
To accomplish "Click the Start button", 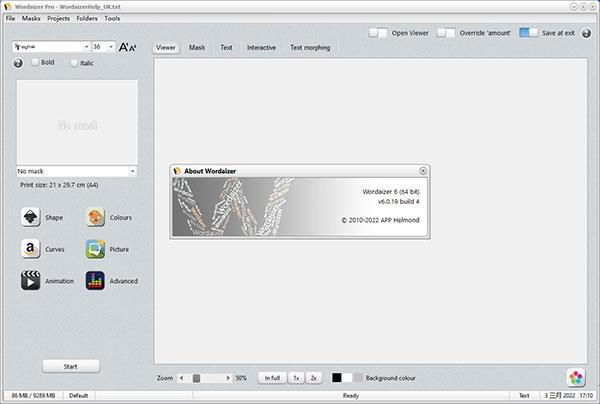I will click(71, 366).
